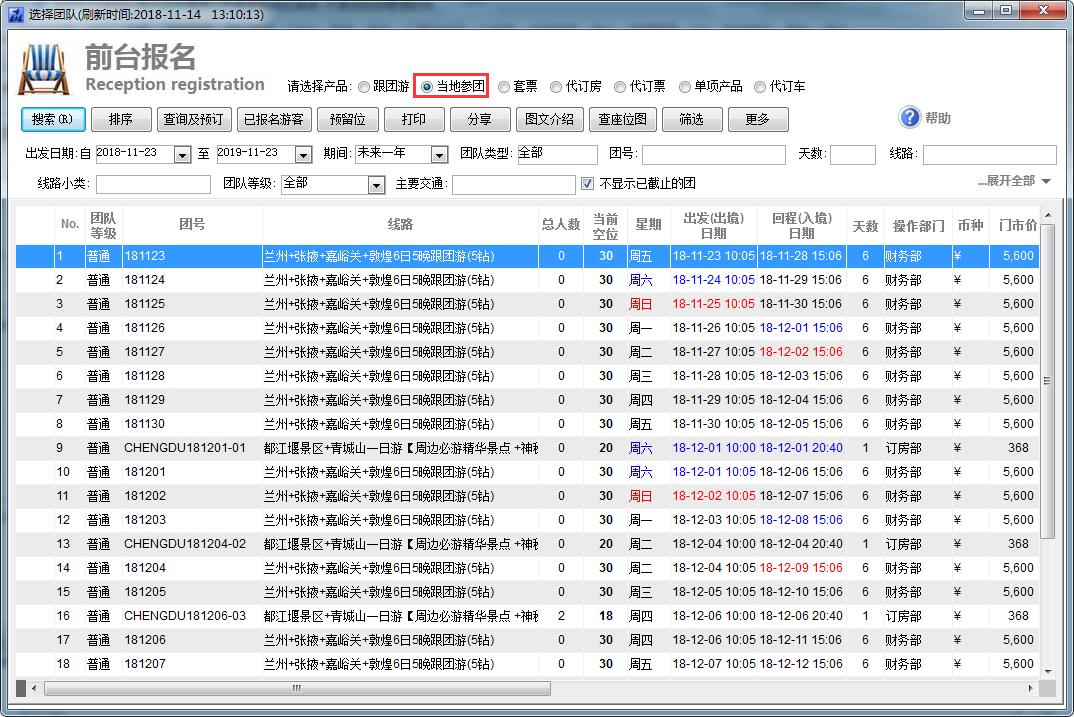
Task: Click group number 181207
Action: [145, 664]
